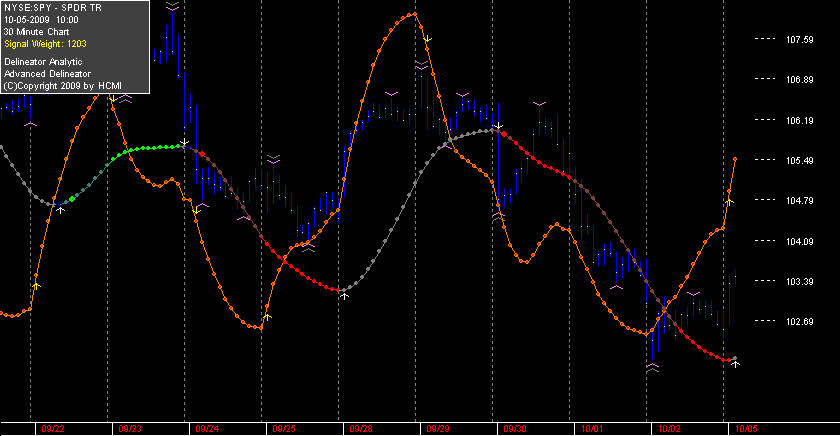Viewport: 840px width, 436px height.
Task: Click the 102.69 price level label
Action: coord(799,322)
